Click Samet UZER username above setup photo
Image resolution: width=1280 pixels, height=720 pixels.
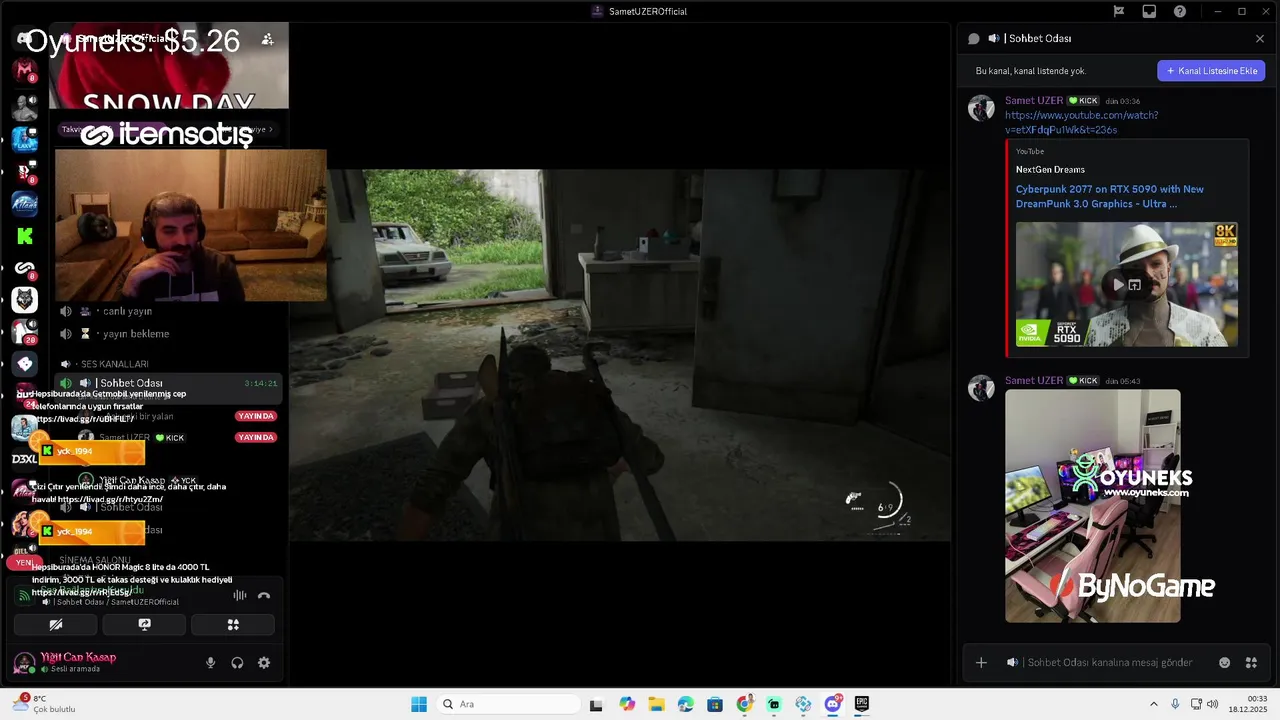pyautogui.click(x=1034, y=381)
